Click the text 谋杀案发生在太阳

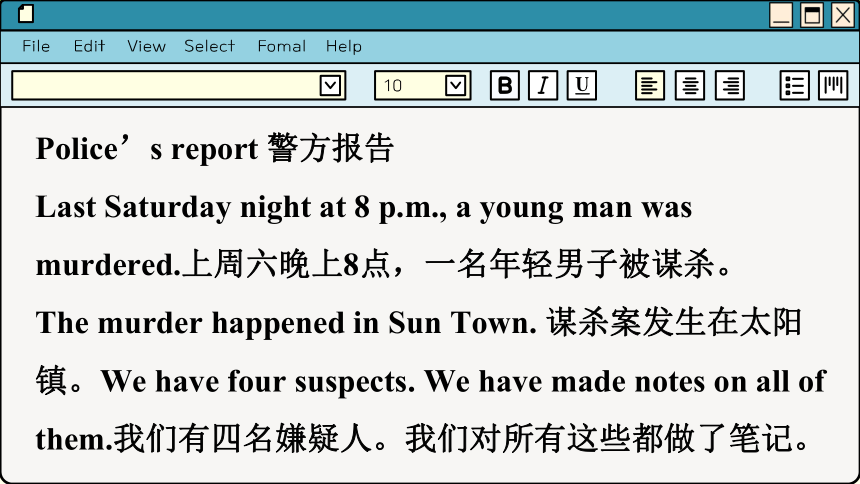674,322
